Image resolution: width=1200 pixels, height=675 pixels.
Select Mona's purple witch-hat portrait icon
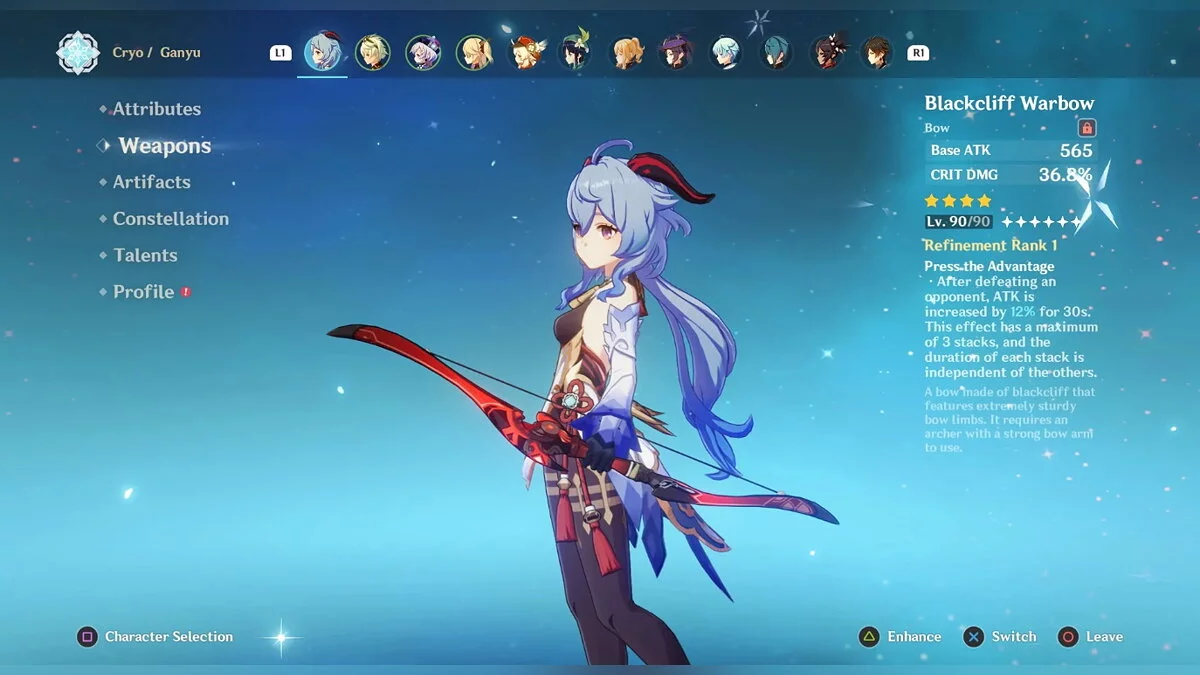tap(677, 52)
